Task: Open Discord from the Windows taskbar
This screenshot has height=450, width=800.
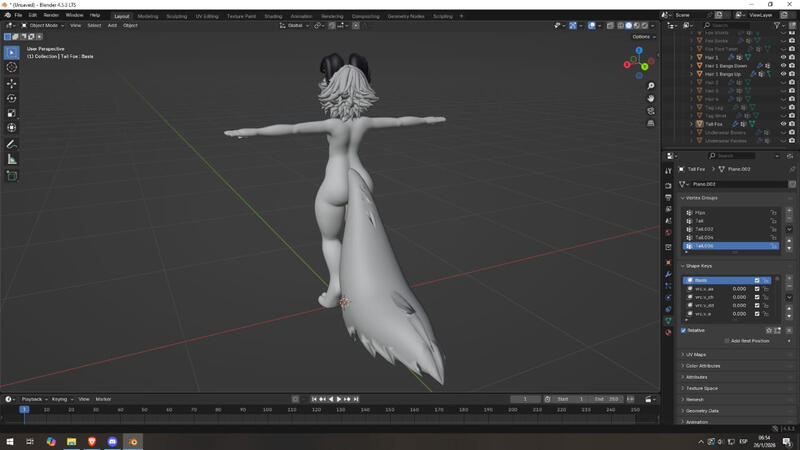Action: coord(112,442)
